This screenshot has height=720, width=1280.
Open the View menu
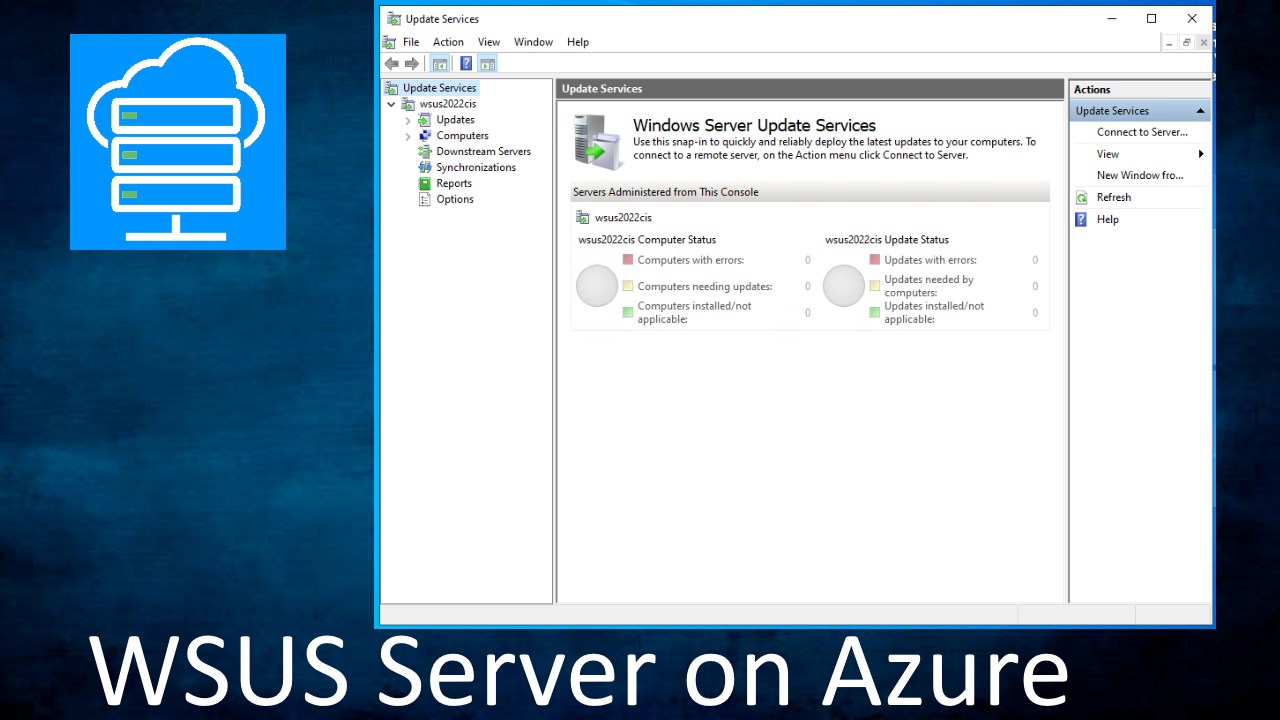[489, 42]
